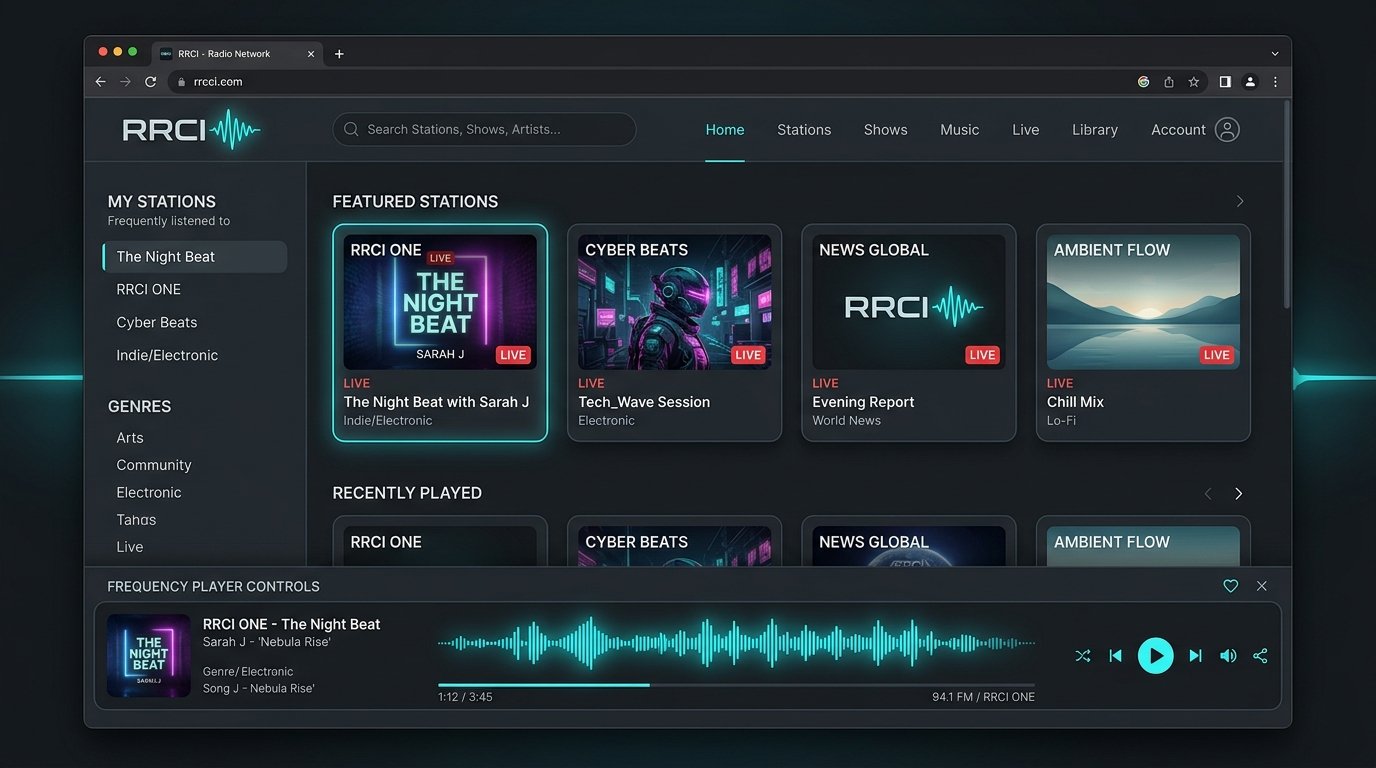Viewport: 1376px width, 768px height.
Task: Open the Account profile avatar icon
Action: tap(1227, 129)
